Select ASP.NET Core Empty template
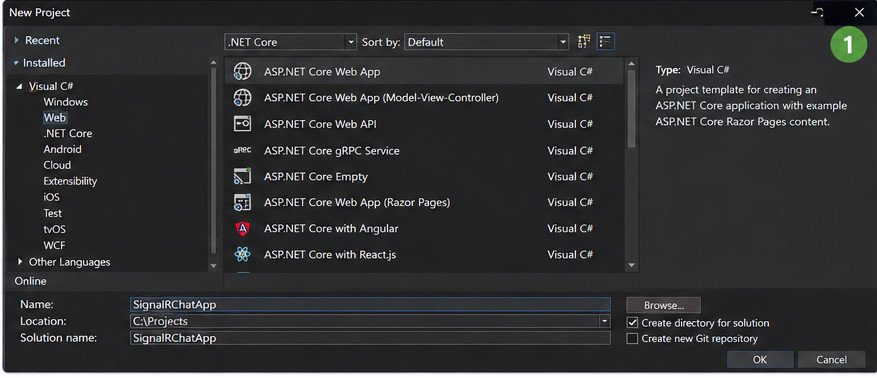The image size is (877, 378). tap(425, 176)
